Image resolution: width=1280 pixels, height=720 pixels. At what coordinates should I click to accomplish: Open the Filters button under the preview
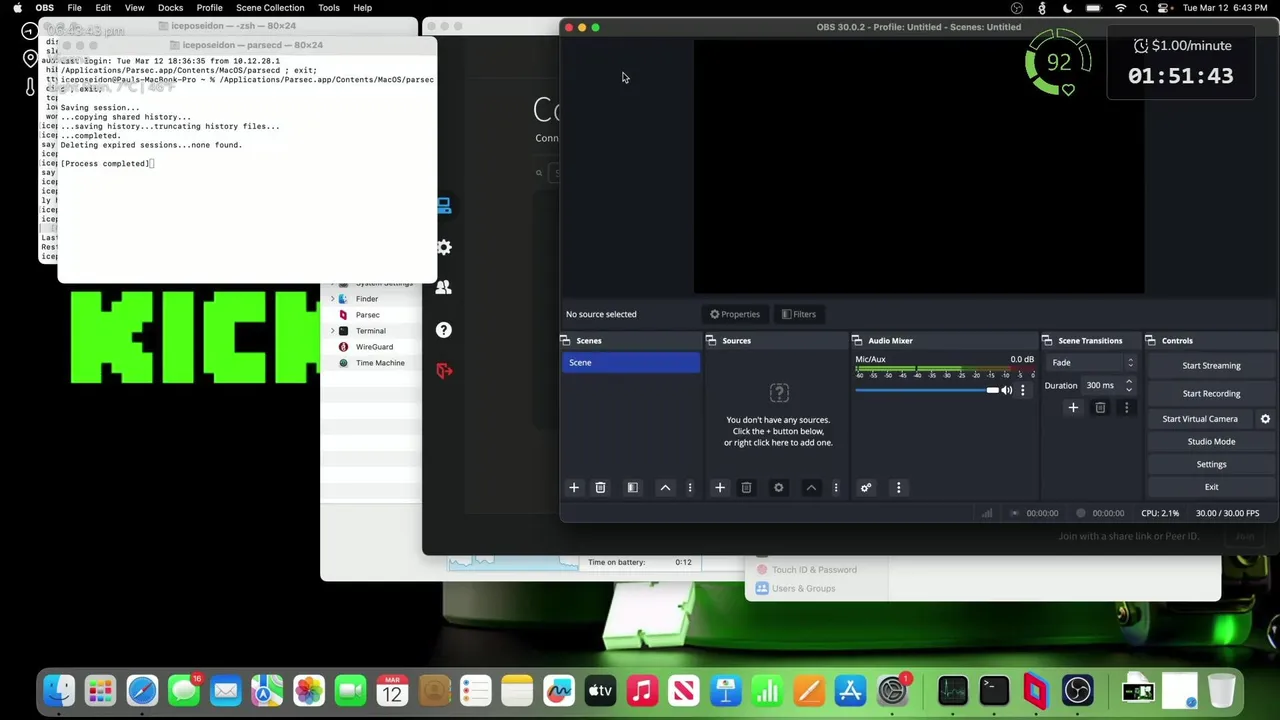coord(798,314)
